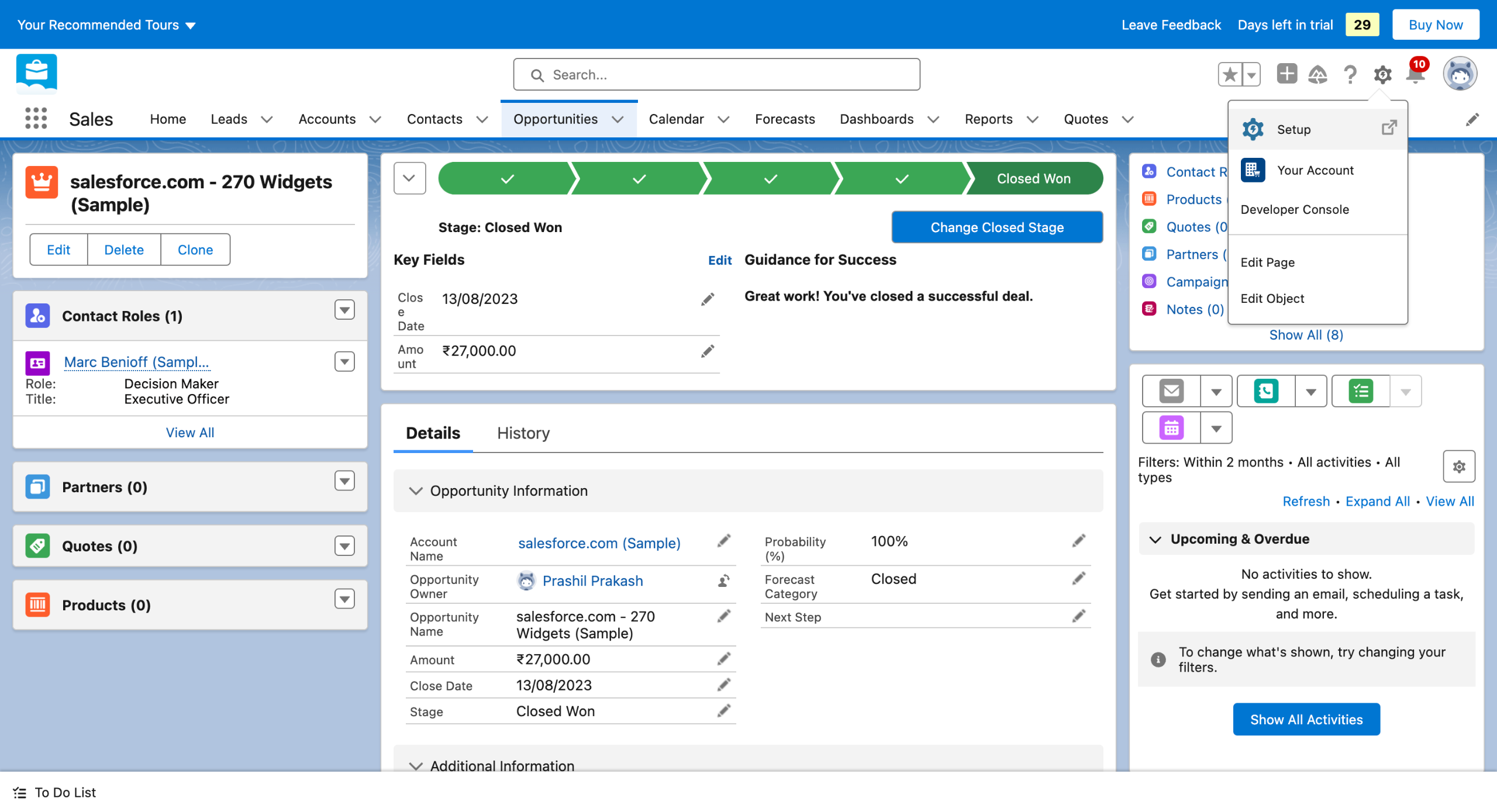Click the pencil icon to edit navigation bar

pos(1472,119)
